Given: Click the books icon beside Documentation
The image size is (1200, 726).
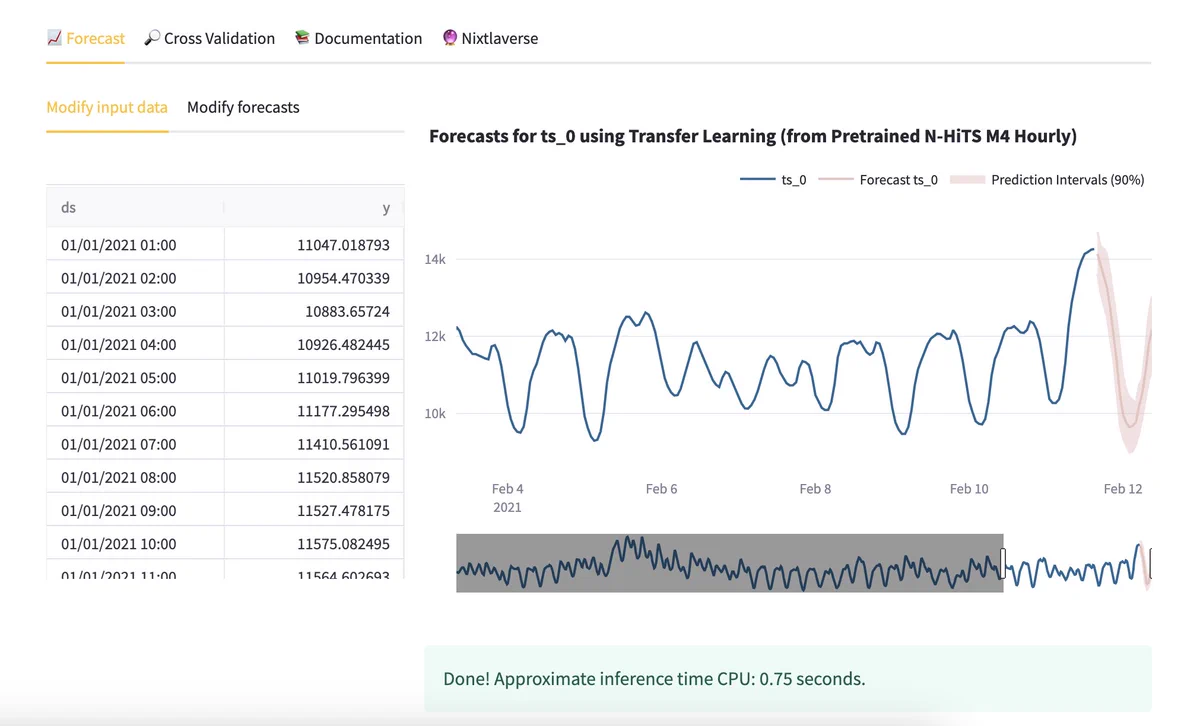Looking at the screenshot, I should click(x=302, y=38).
